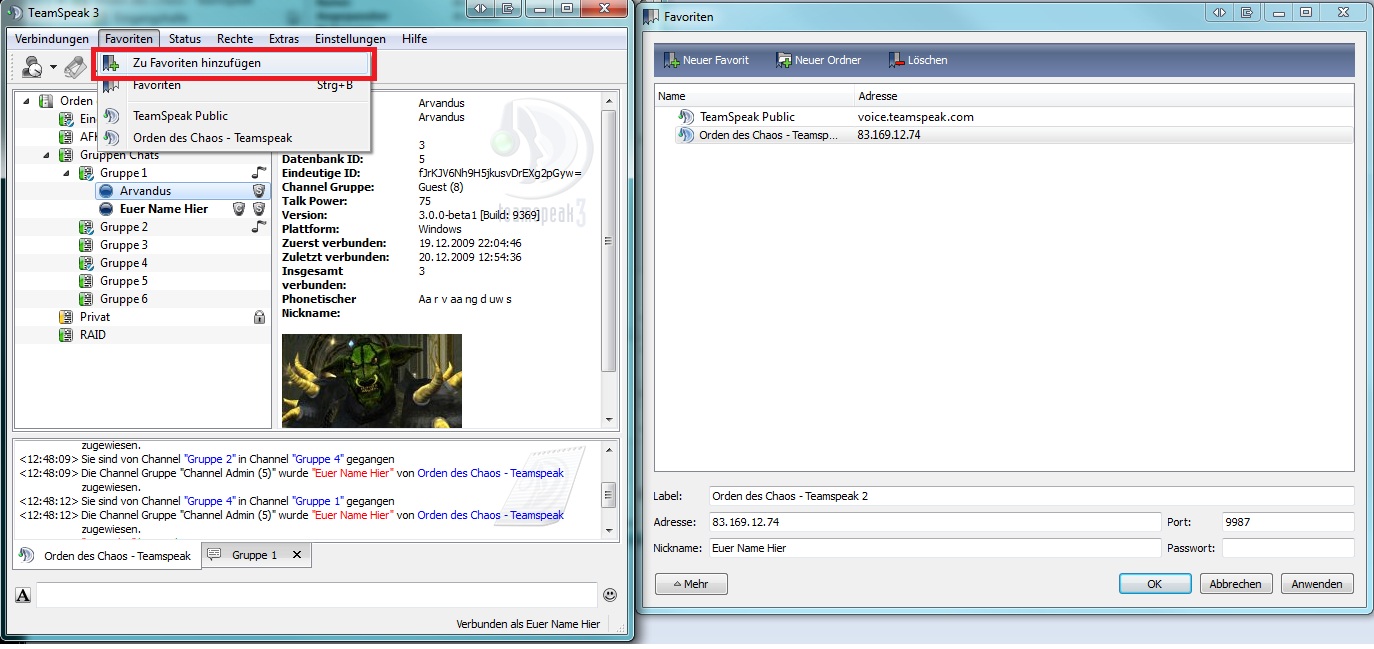Click 'Neuer Favorit' in Favoriten window toolbar
This screenshot has width=1374, height=649.
click(706, 60)
